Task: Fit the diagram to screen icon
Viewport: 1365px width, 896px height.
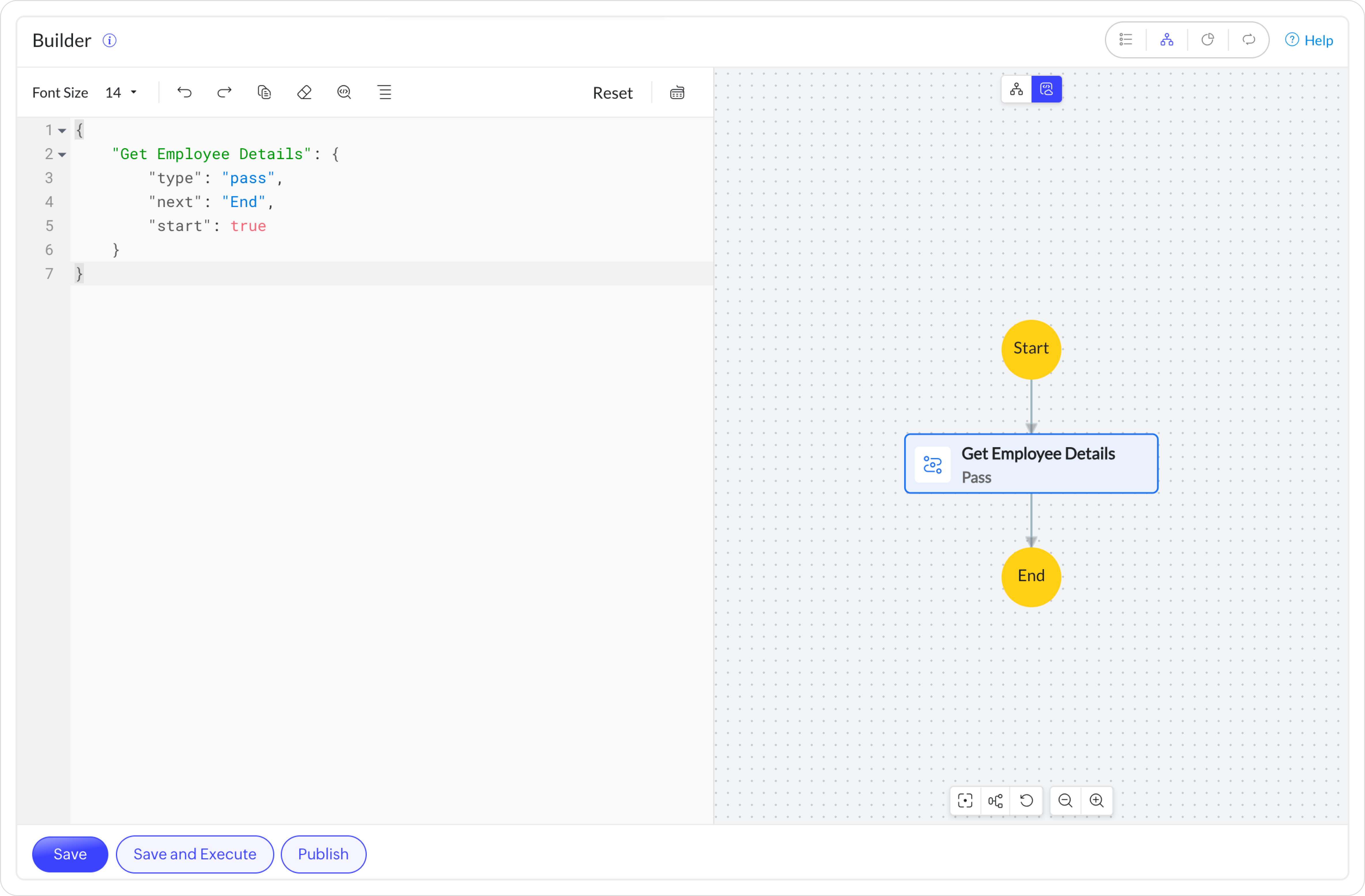Action: [965, 800]
